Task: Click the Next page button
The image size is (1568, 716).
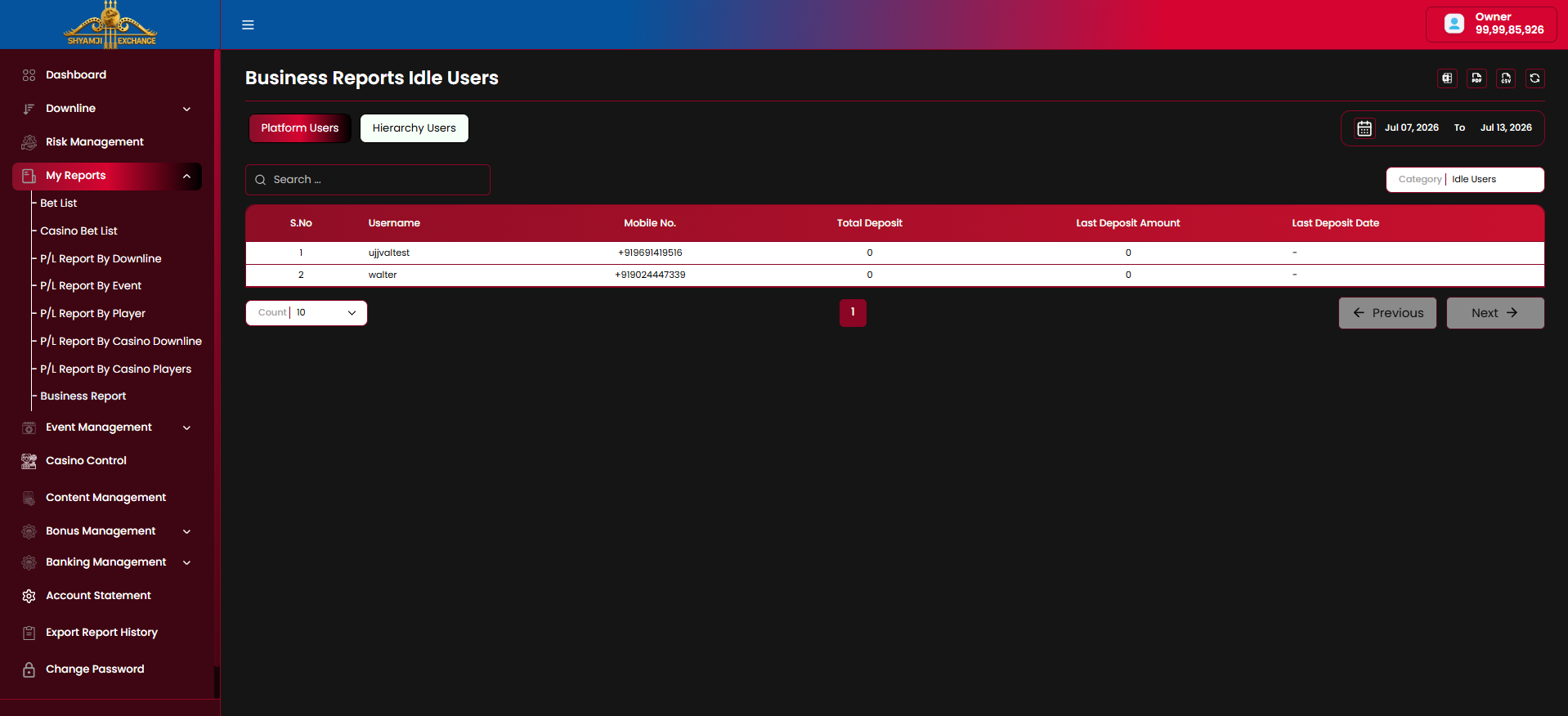Action: (1495, 313)
